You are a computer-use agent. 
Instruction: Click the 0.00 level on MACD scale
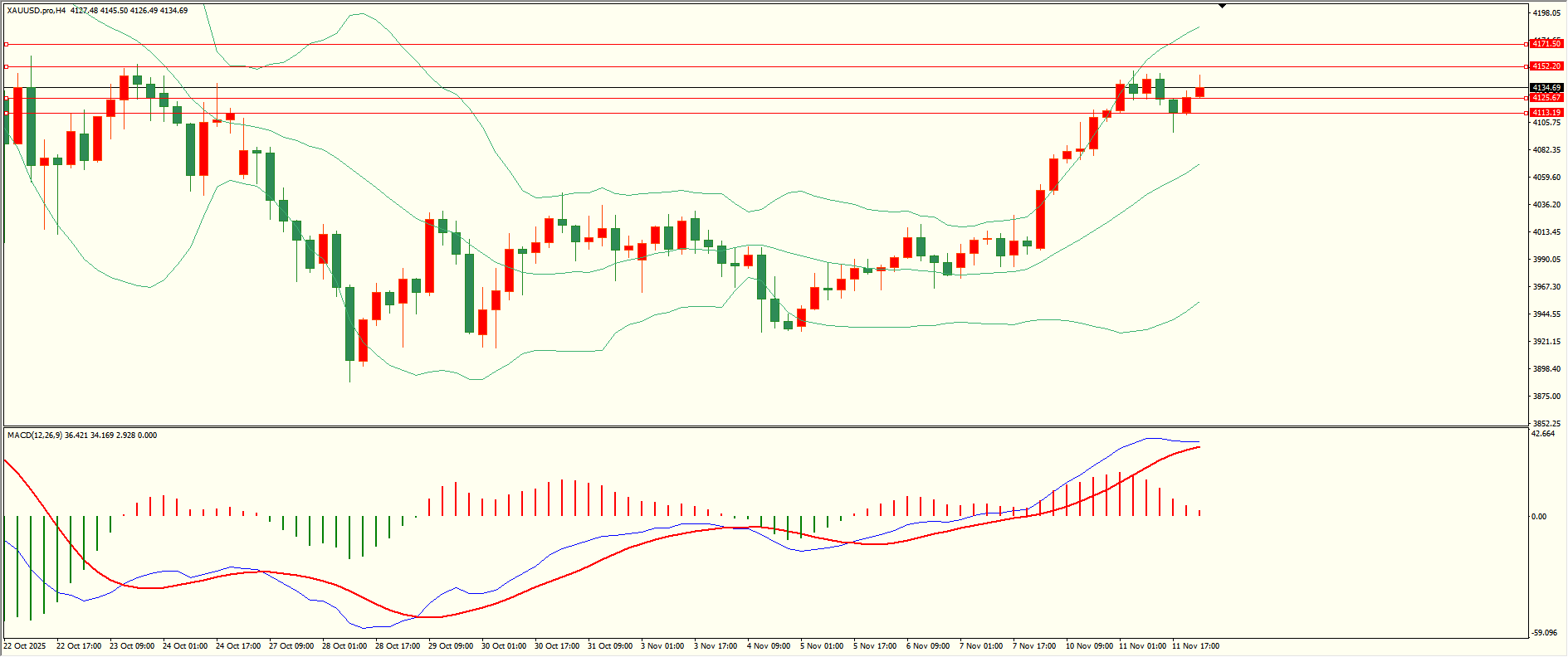(1539, 517)
